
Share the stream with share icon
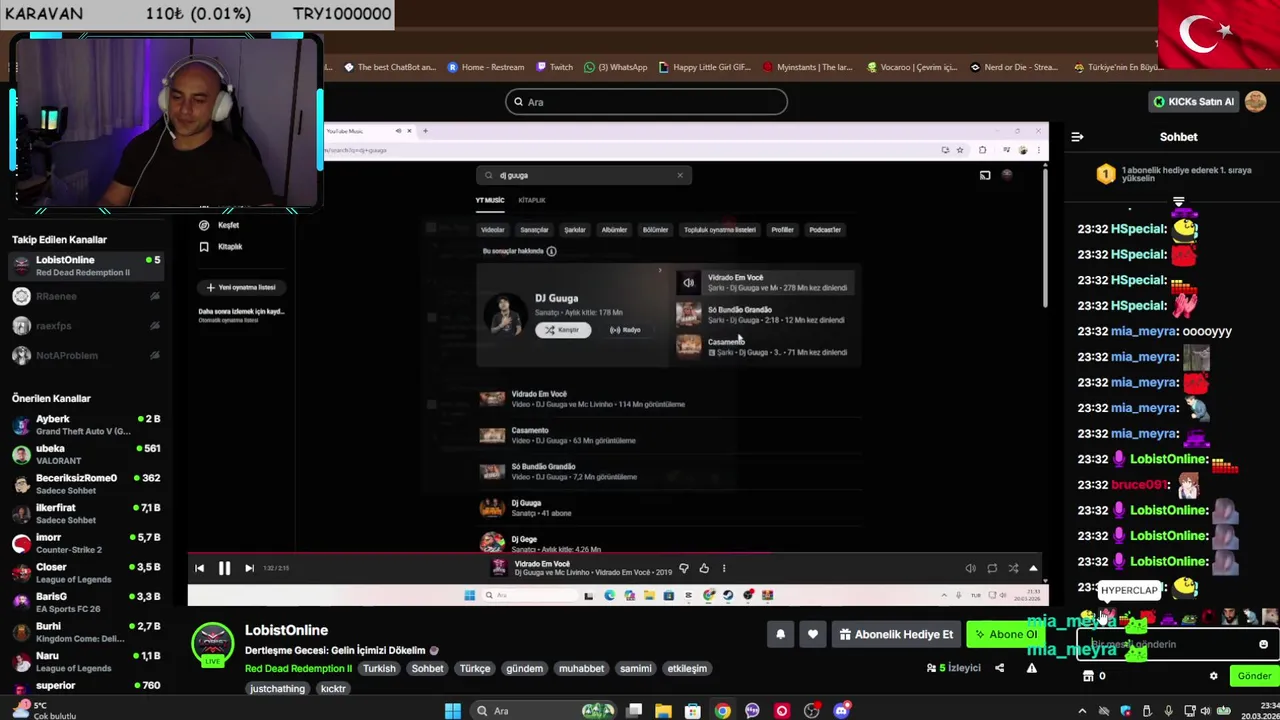(x=999, y=668)
